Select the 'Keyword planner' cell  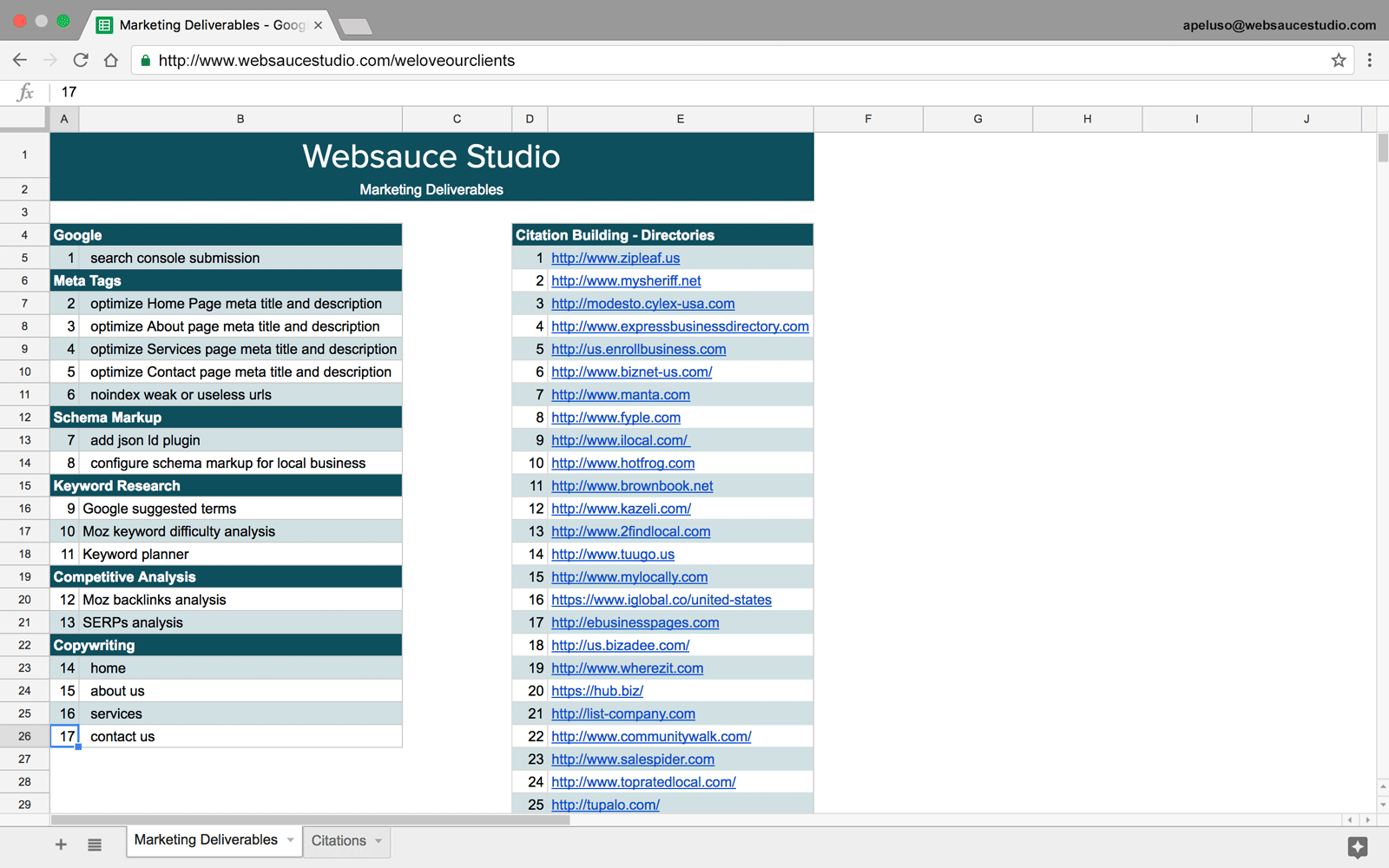(x=240, y=554)
